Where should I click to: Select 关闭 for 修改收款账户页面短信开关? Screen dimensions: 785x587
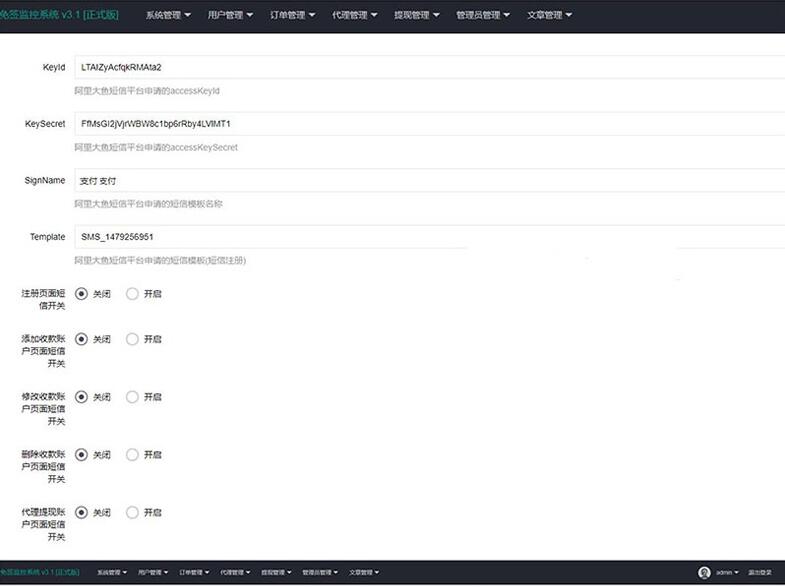81,397
